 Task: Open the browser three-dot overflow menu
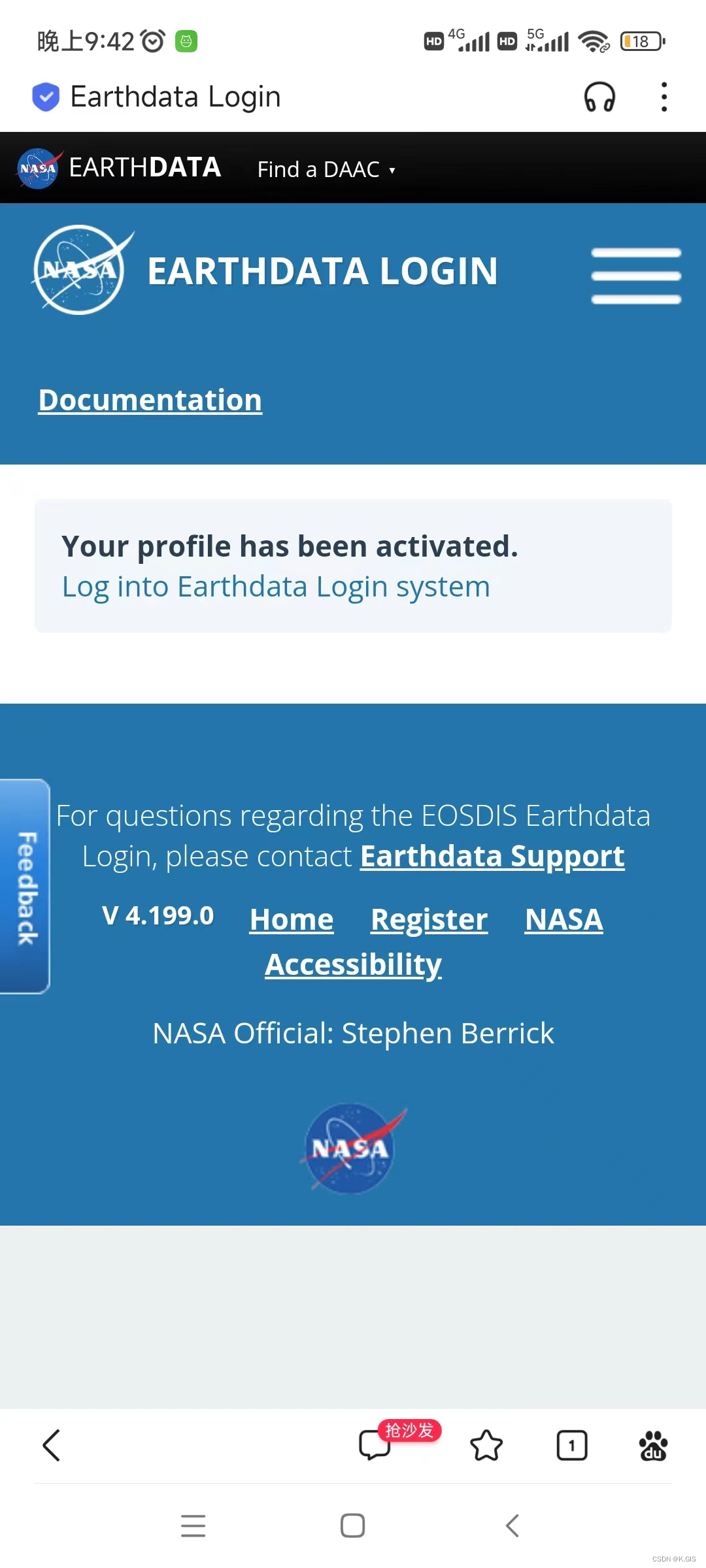point(663,97)
